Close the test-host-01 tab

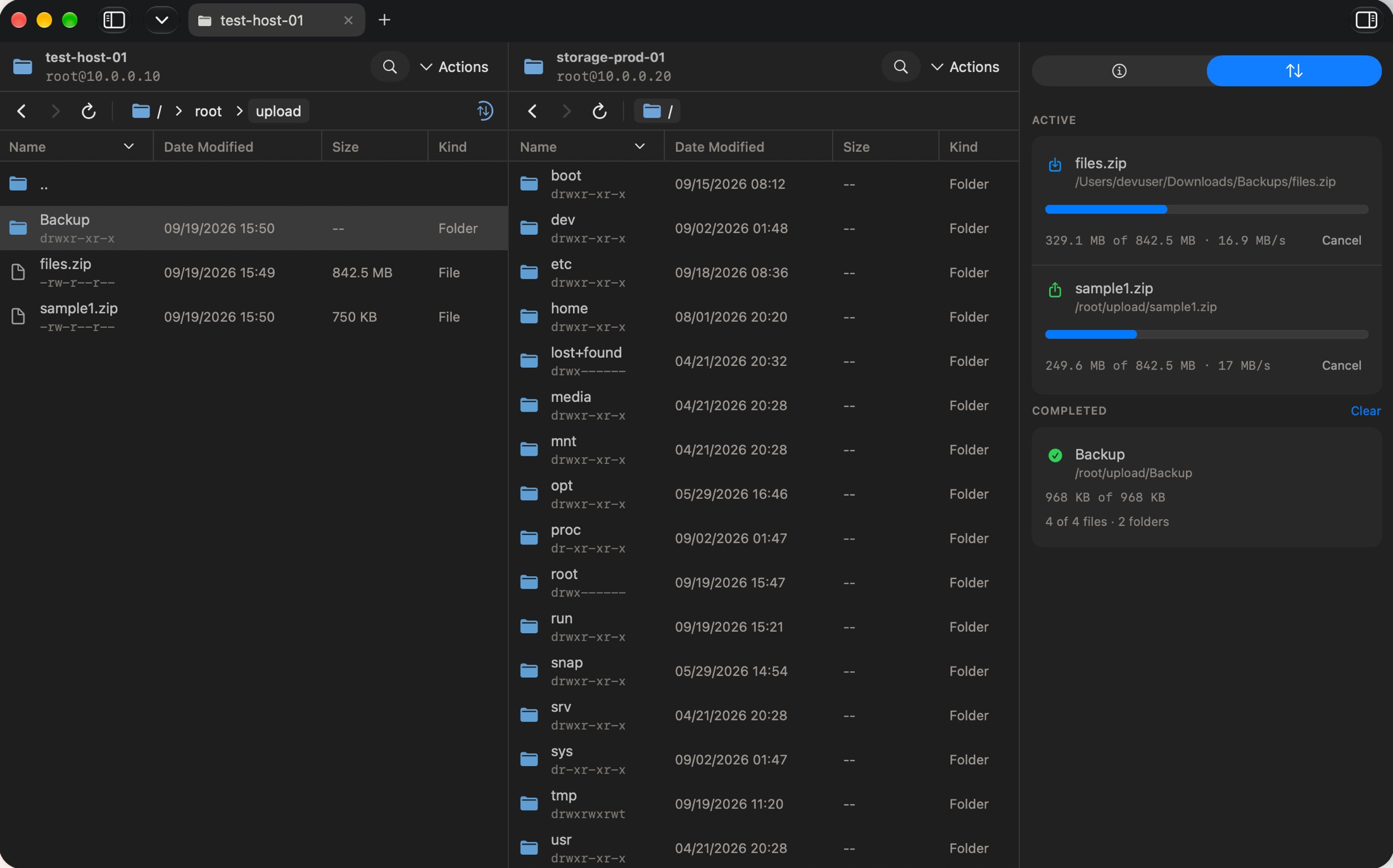point(348,20)
